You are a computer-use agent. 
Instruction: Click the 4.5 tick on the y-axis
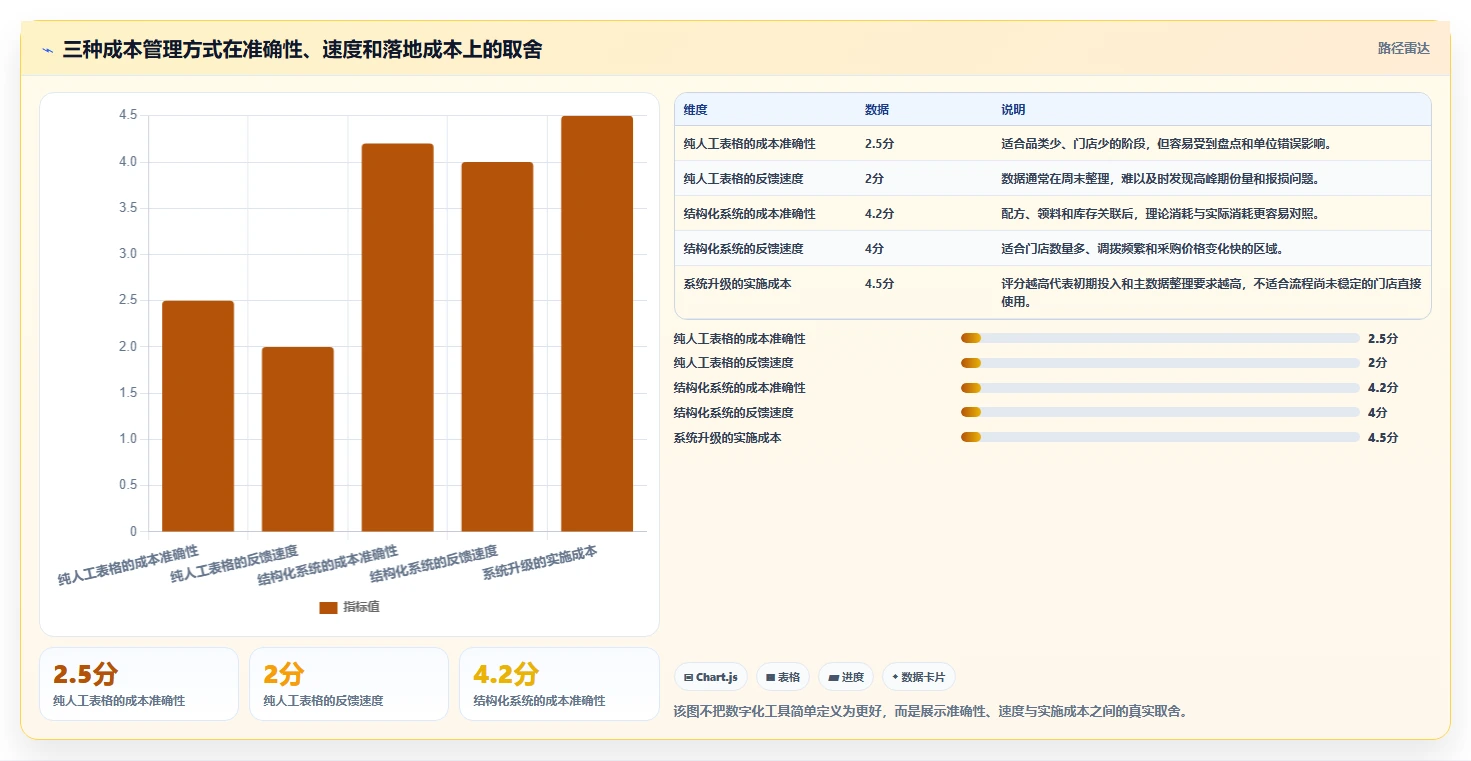point(128,115)
